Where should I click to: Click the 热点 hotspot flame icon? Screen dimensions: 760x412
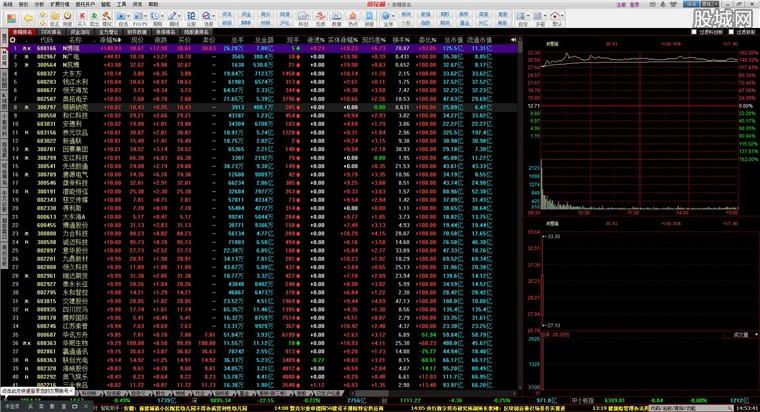pos(353,18)
